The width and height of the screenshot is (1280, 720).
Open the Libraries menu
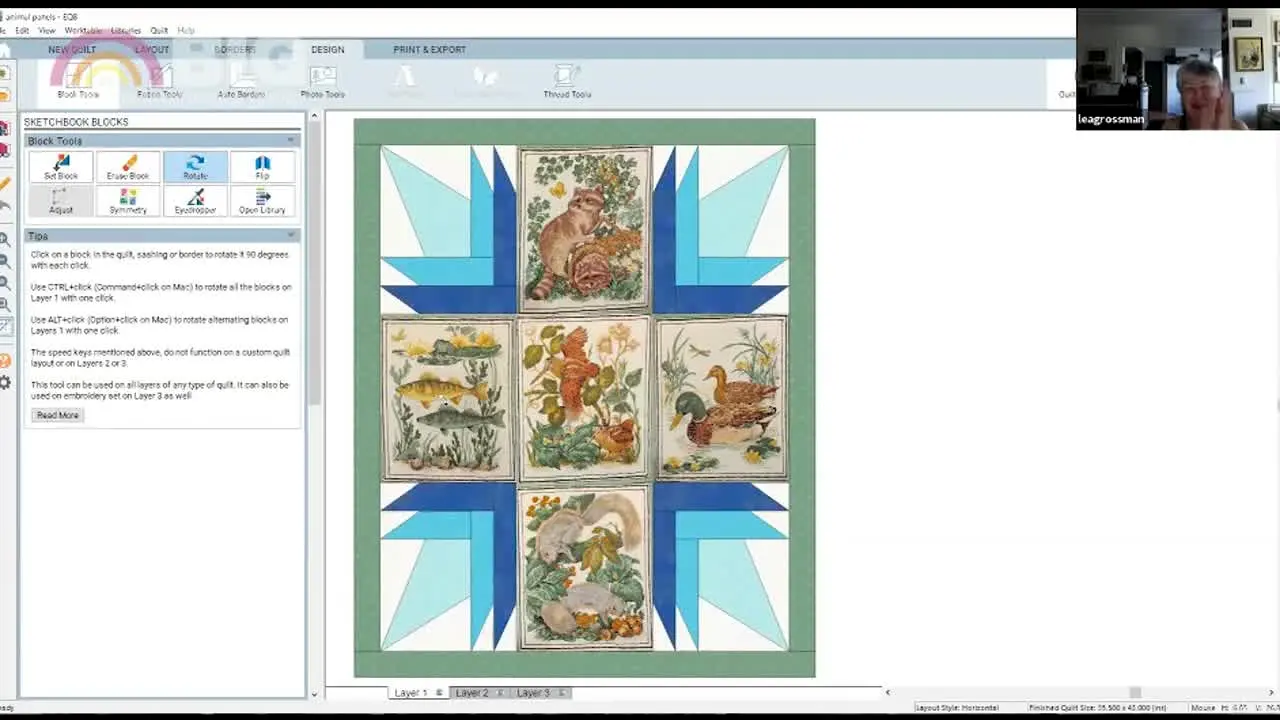tap(126, 31)
